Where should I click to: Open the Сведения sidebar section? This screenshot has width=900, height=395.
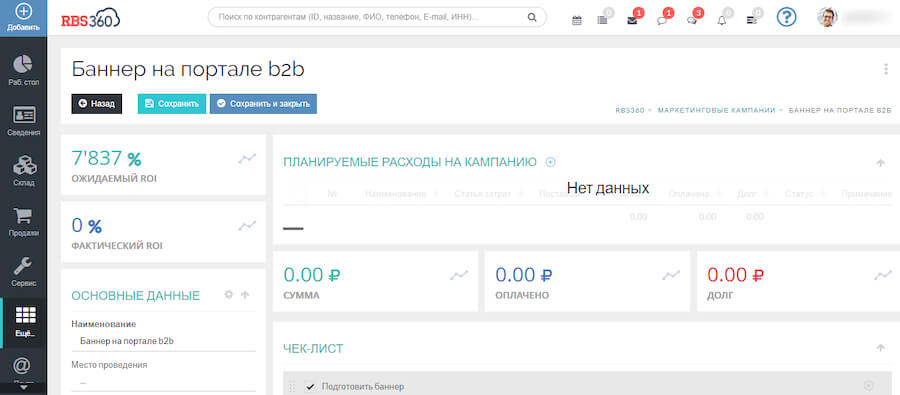coord(24,121)
